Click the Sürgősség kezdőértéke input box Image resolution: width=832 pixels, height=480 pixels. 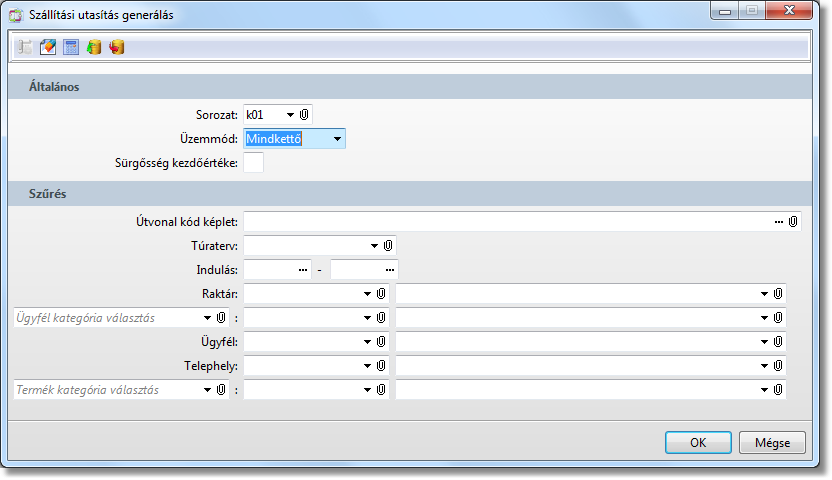click(254, 163)
